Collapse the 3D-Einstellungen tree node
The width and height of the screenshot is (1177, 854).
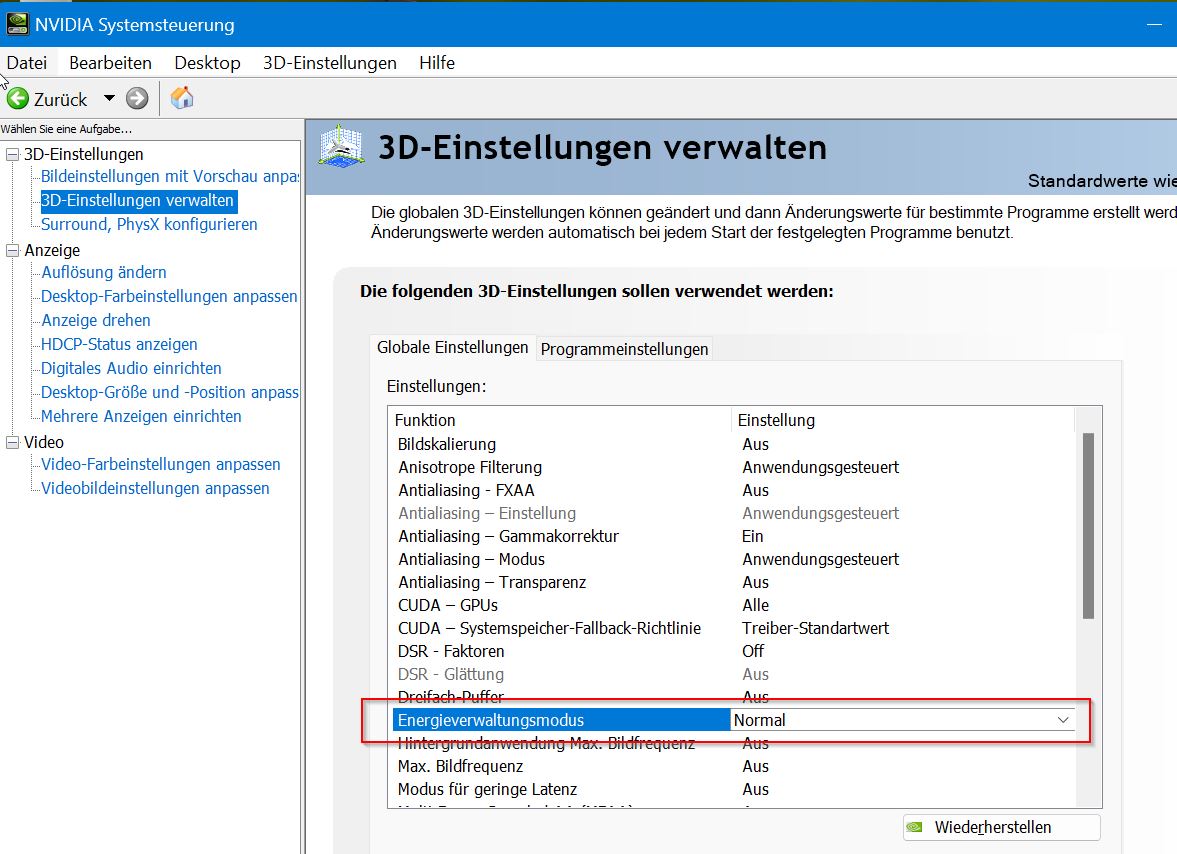pyautogui.click(x=12, y=154)
